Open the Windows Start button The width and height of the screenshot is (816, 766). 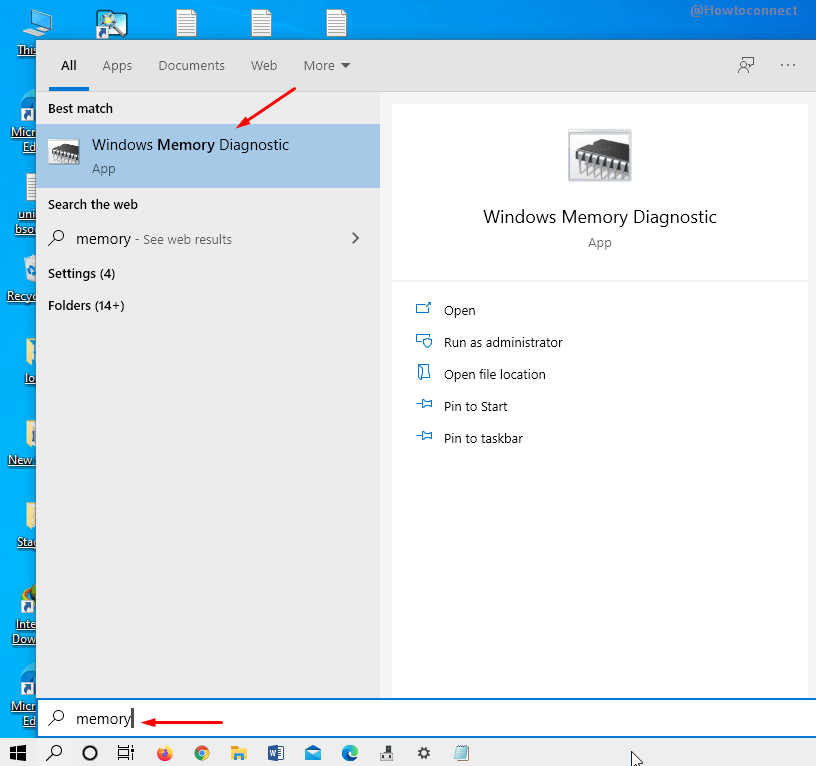click(18, 752)
